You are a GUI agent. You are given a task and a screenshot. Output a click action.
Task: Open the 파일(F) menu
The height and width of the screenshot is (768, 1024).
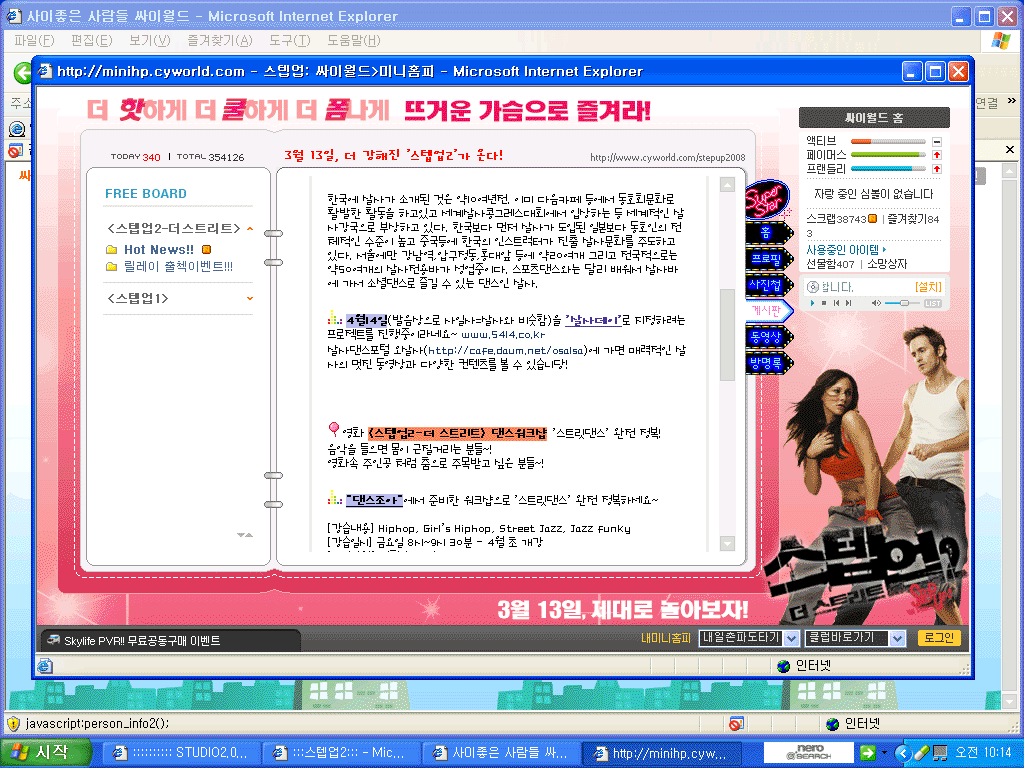pyautogui.click(x=34, y=40)
